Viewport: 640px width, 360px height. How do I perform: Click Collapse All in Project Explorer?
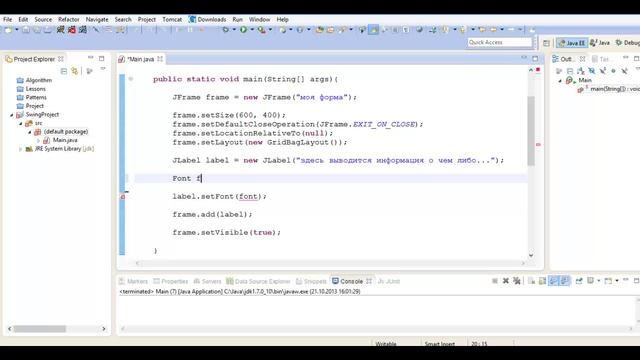pos(64,71)
